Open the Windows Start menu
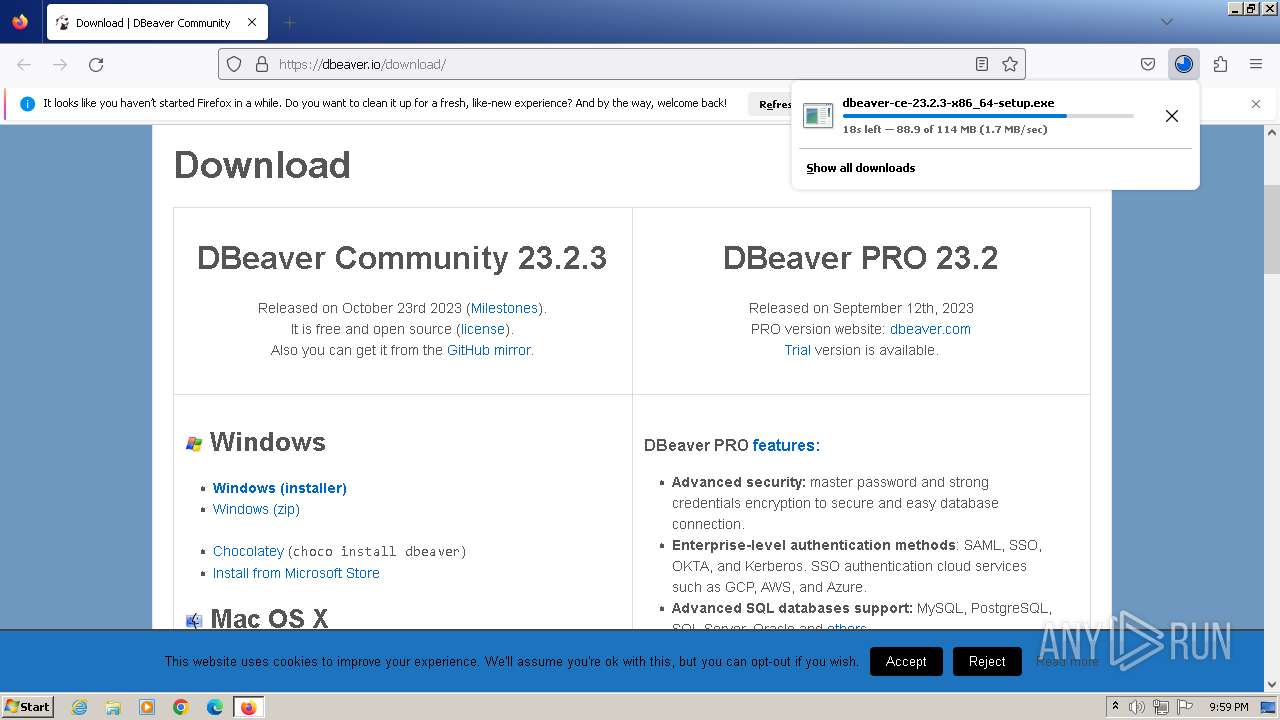This screenshot has height=720, width=1280. click(x=28, y=707)
